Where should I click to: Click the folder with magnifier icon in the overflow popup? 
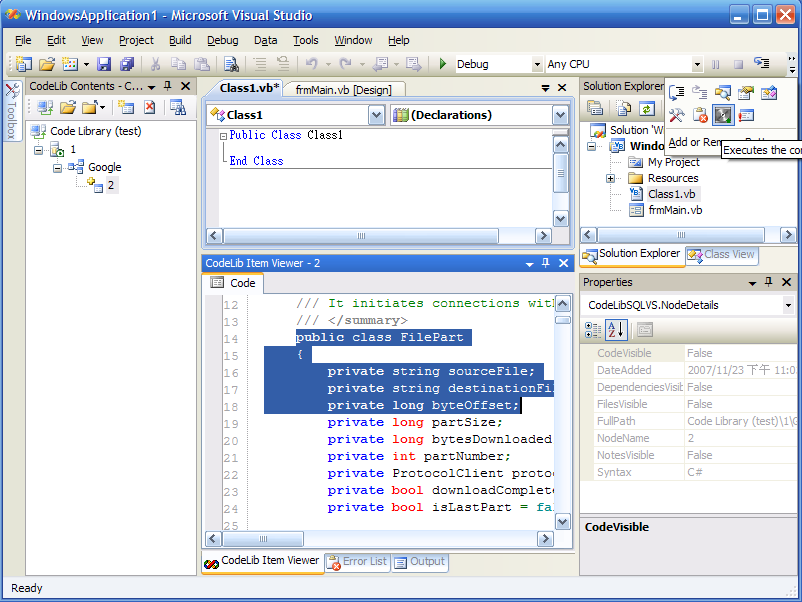click(722, 93)
